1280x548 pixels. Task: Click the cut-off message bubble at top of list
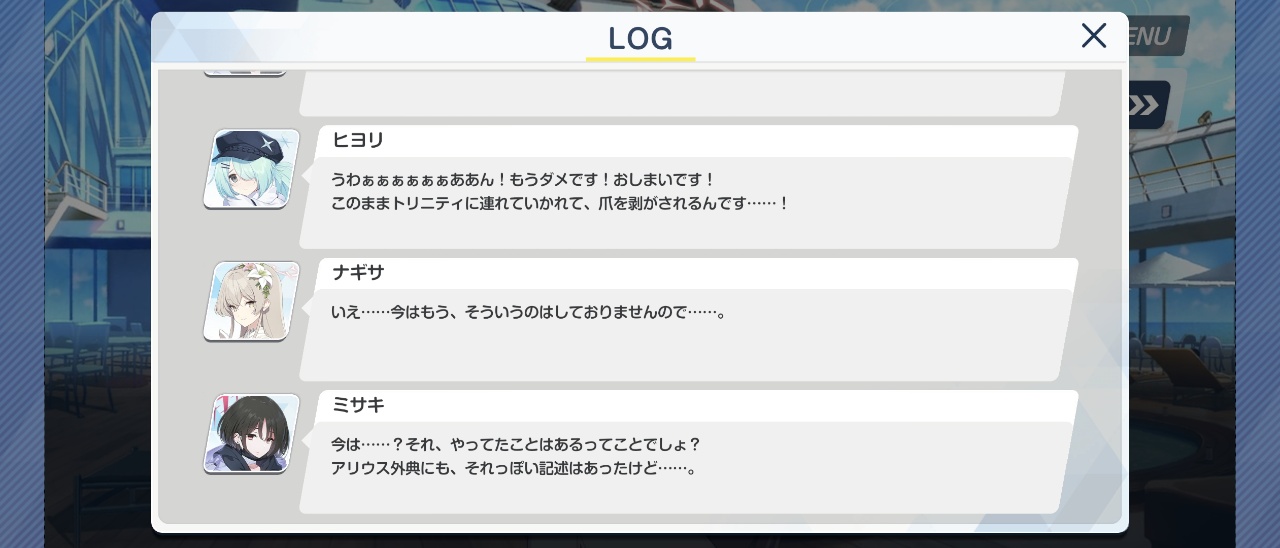[682, 93]
